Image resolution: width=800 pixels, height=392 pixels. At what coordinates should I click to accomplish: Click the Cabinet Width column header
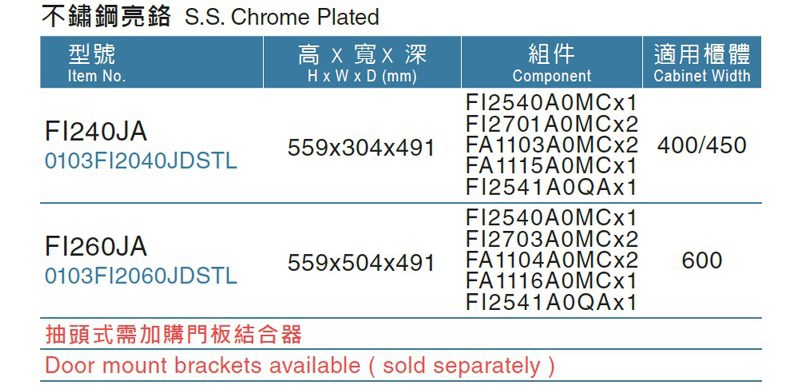(702, 62)
